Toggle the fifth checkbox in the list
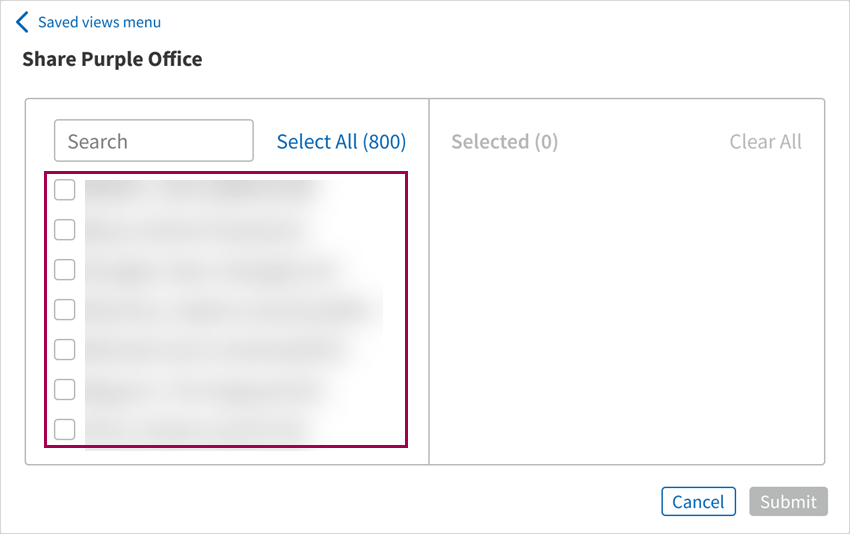 click(65, 350)
